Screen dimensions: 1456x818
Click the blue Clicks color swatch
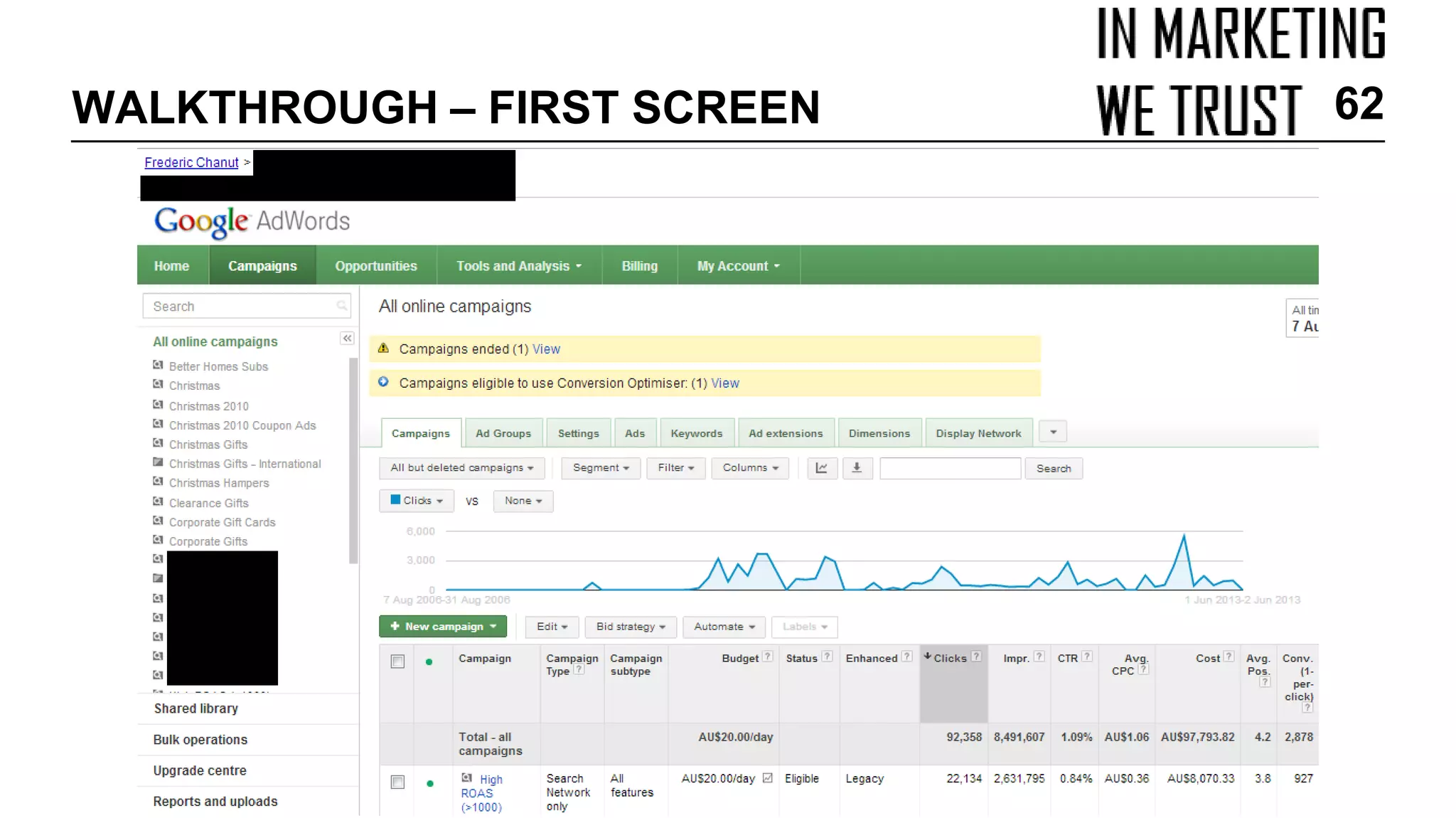[395, 499]
